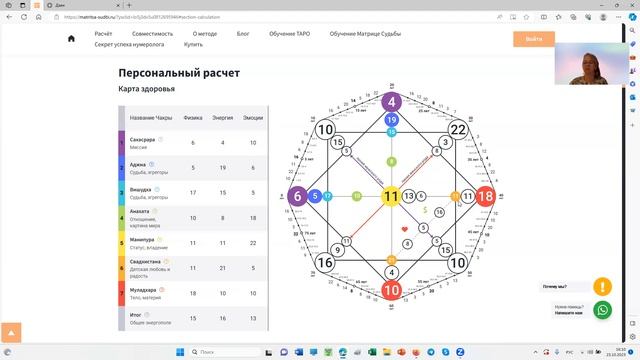The width and height of the screenshot is (640, 360).
Task: Click white circle 16 in matrix corner
Action: (x=325, y=262)
